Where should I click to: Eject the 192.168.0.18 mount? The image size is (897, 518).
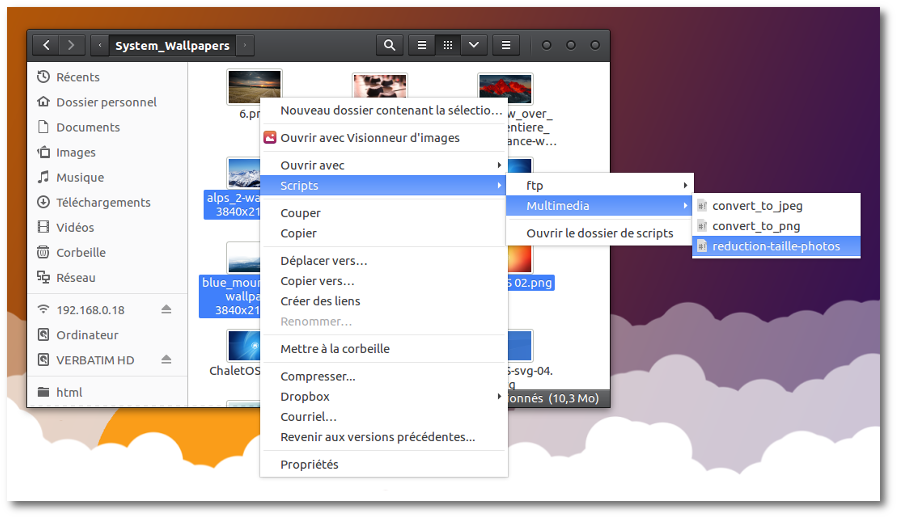(166, 309)
